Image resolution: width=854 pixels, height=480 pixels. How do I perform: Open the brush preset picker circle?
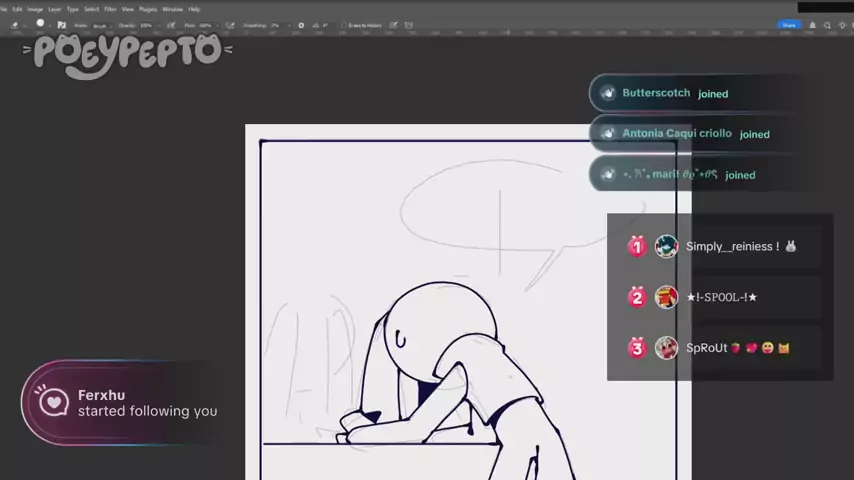point(40,24)
